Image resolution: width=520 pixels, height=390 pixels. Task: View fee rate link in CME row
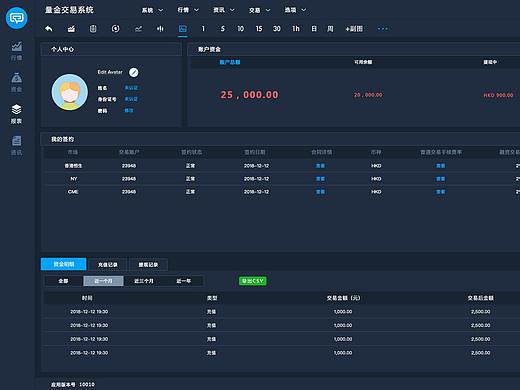(x=441, y=192)
